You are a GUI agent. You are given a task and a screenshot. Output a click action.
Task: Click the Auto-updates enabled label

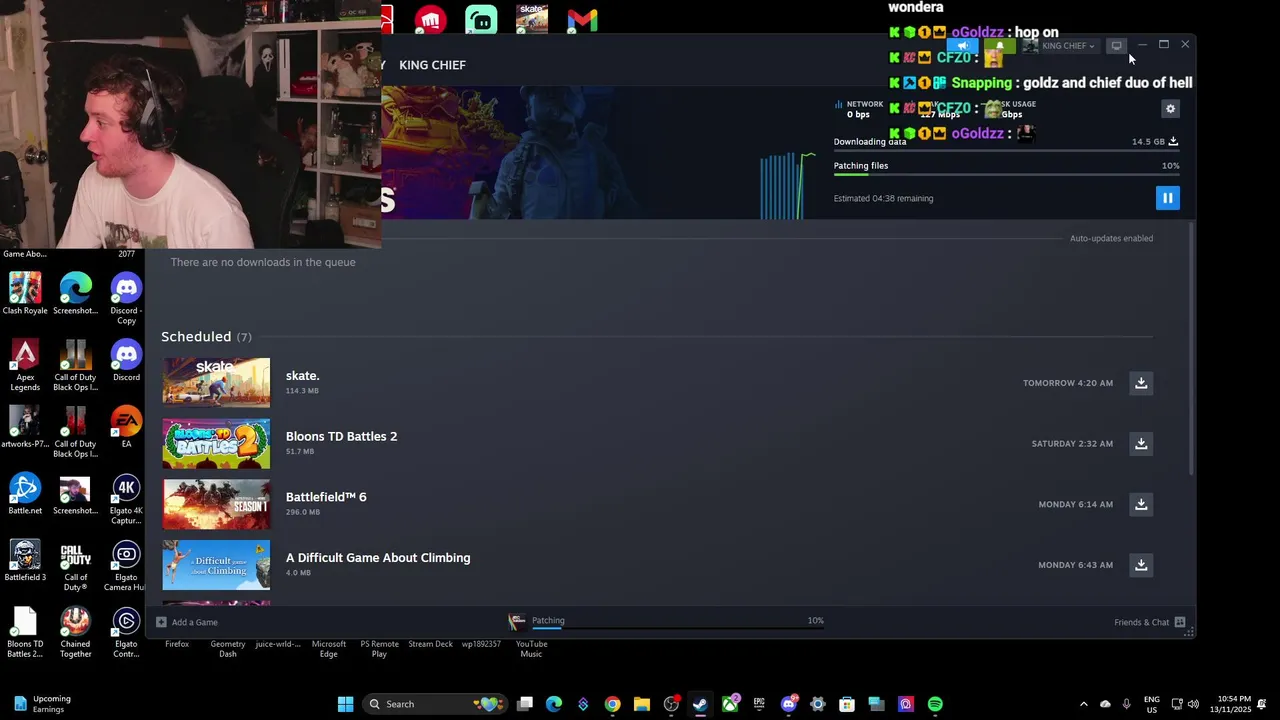[1111, 238]
